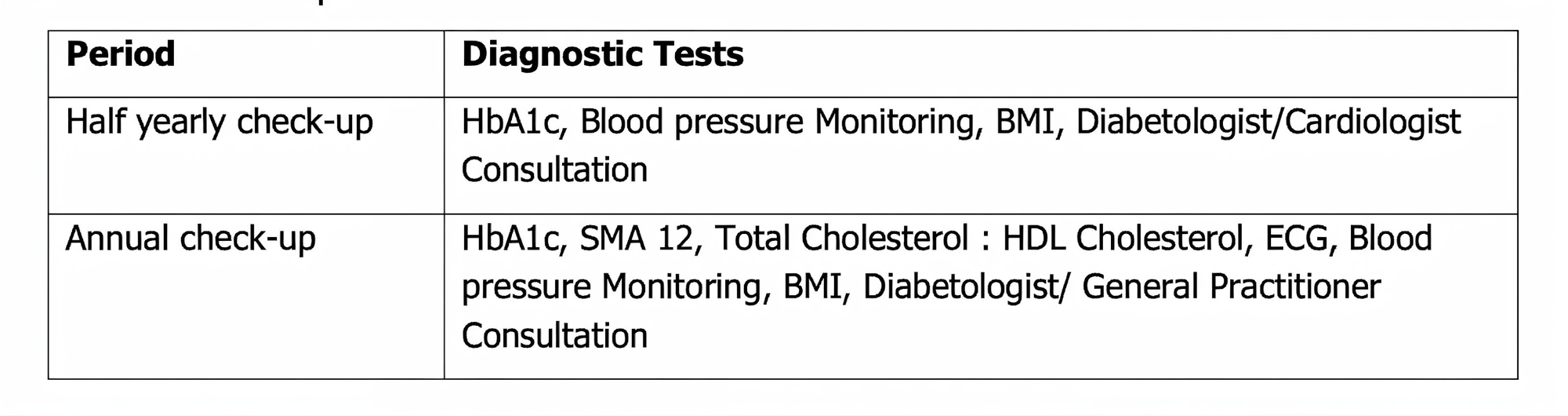Click the "Diabetologist/Cardiologist" text

point(1268,122)
